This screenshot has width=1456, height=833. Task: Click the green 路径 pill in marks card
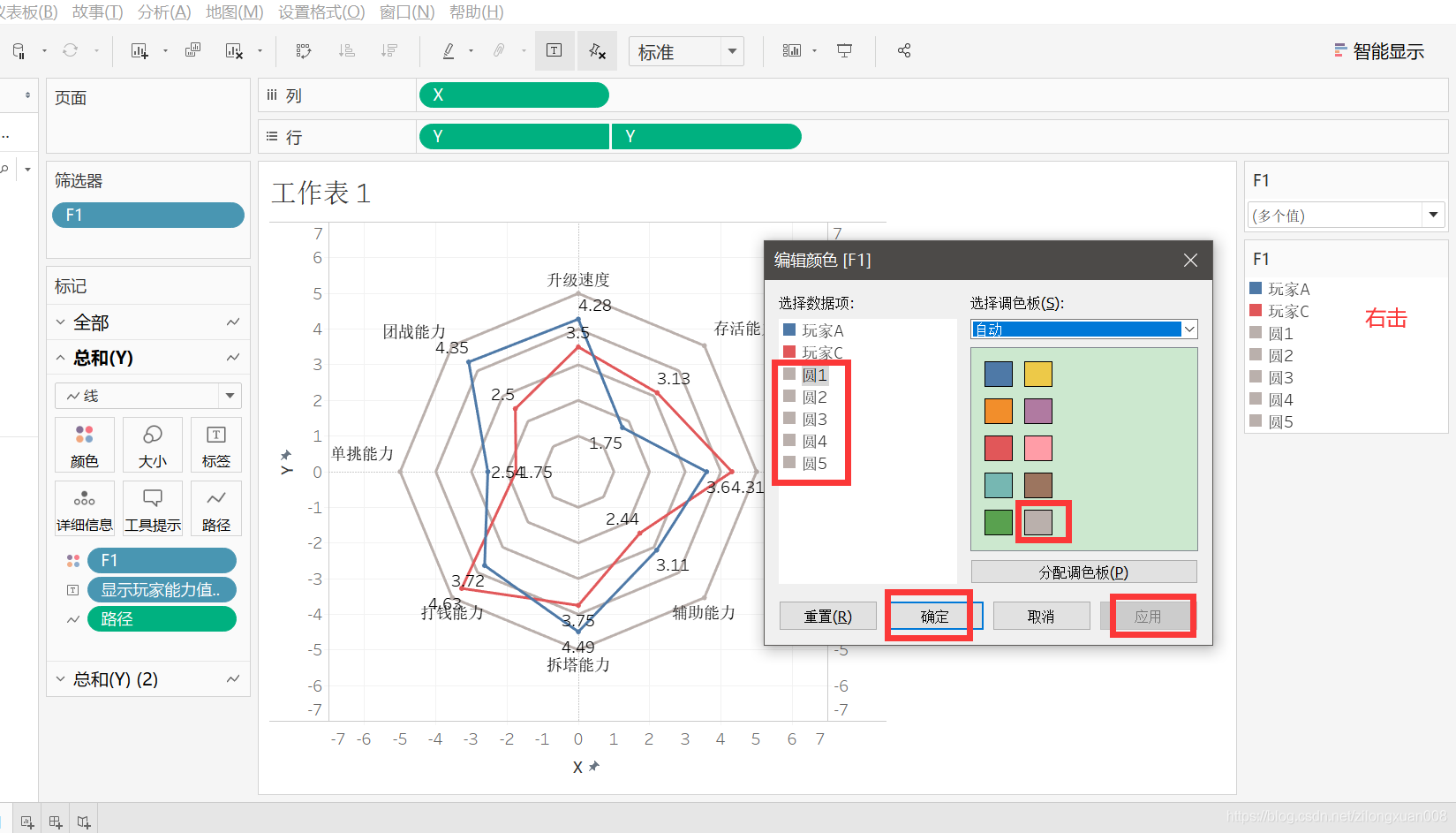pos(162,618)
